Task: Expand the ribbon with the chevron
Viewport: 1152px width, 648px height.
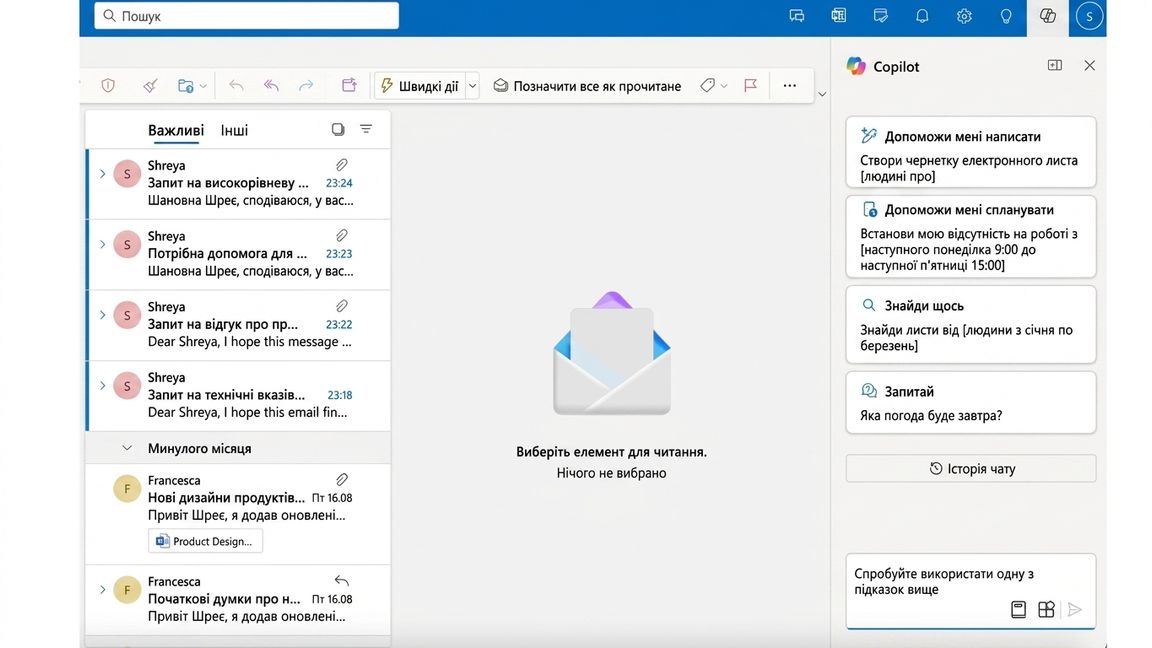Action: 822,94
